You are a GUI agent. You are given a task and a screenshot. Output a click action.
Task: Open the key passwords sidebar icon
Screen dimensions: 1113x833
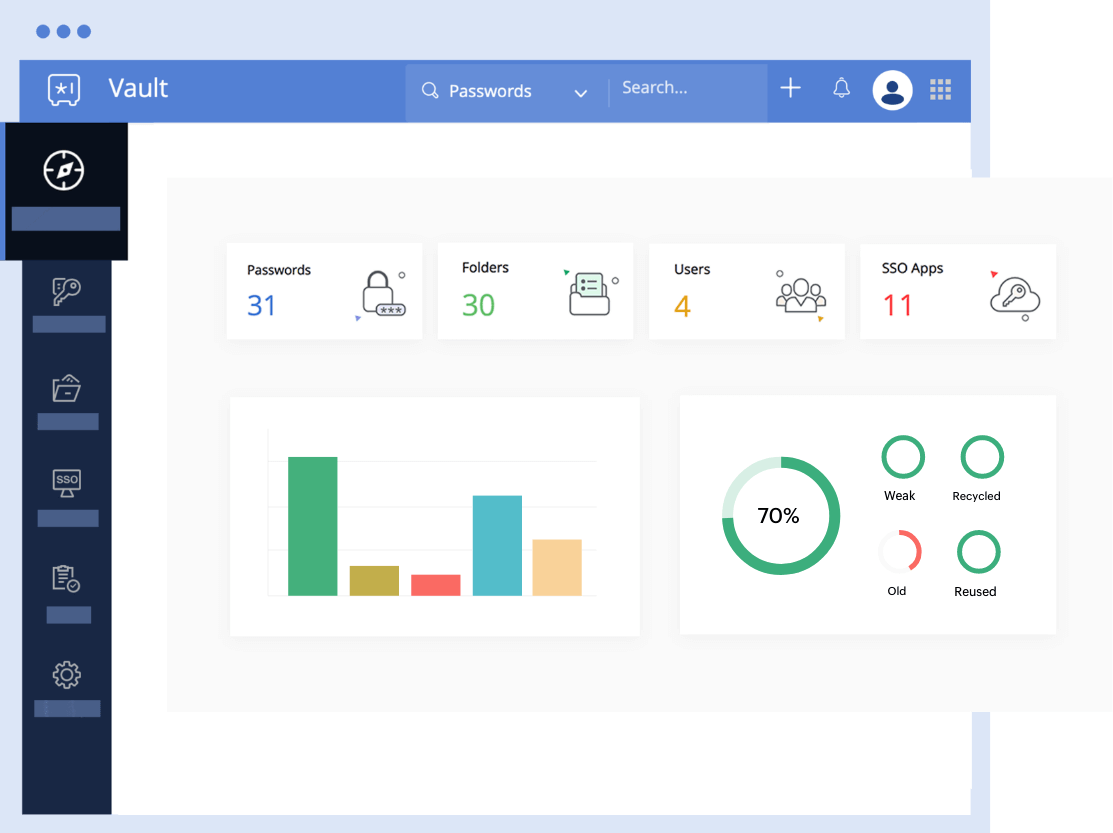66,292
